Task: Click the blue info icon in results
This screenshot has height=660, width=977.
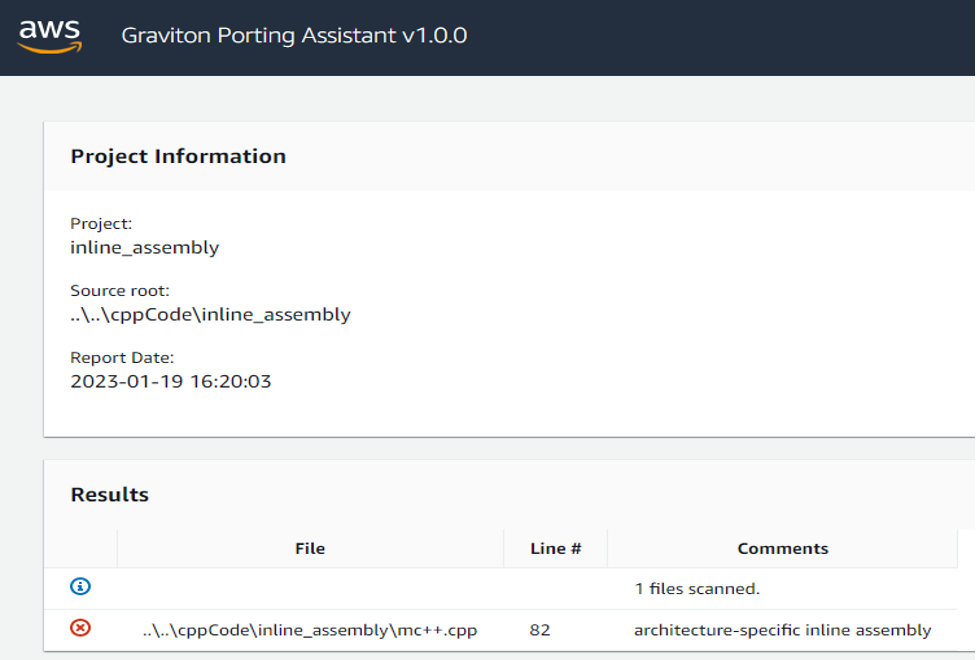Action: click(x=80, y=586)
